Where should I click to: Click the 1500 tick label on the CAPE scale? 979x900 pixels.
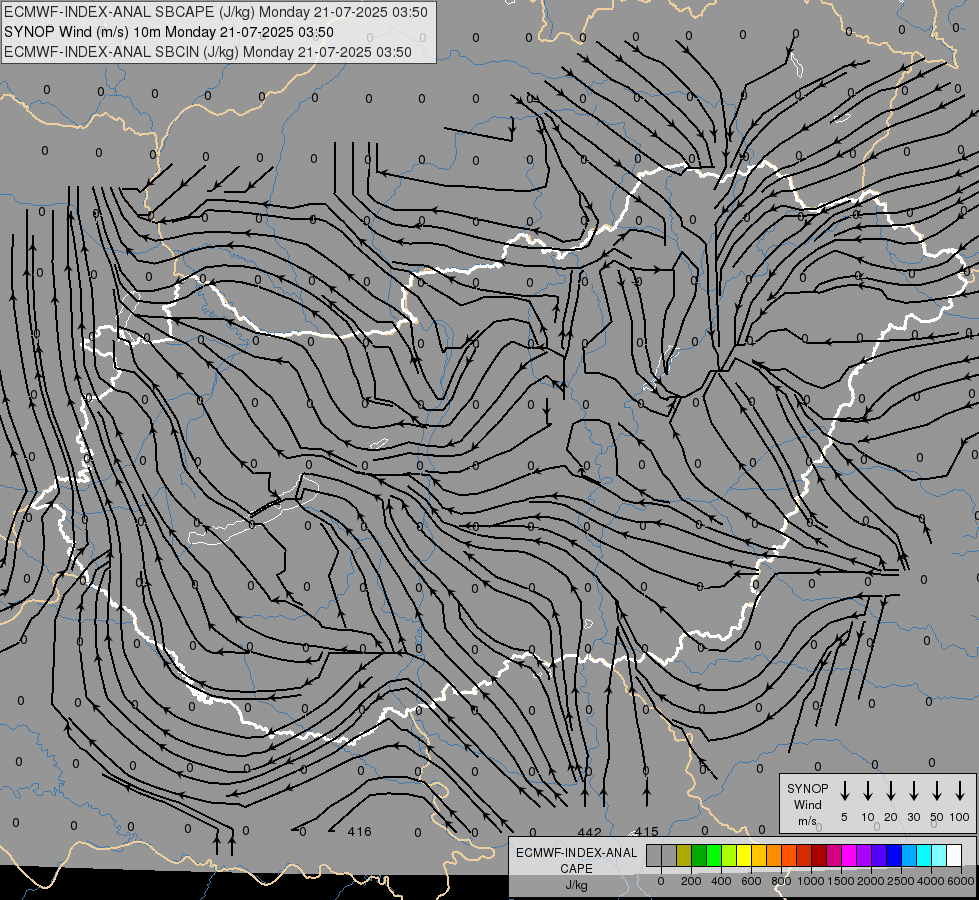[841, 881]
